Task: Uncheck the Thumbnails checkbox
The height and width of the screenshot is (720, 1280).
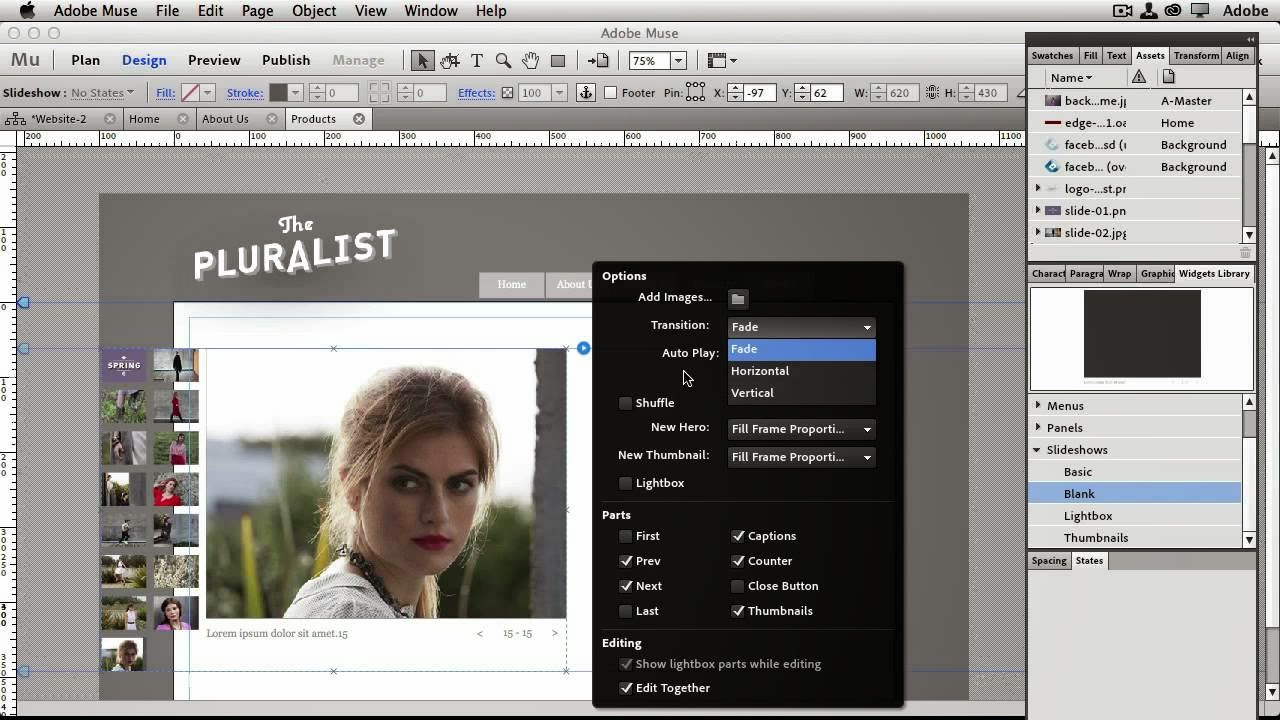Action: point(738,611)
